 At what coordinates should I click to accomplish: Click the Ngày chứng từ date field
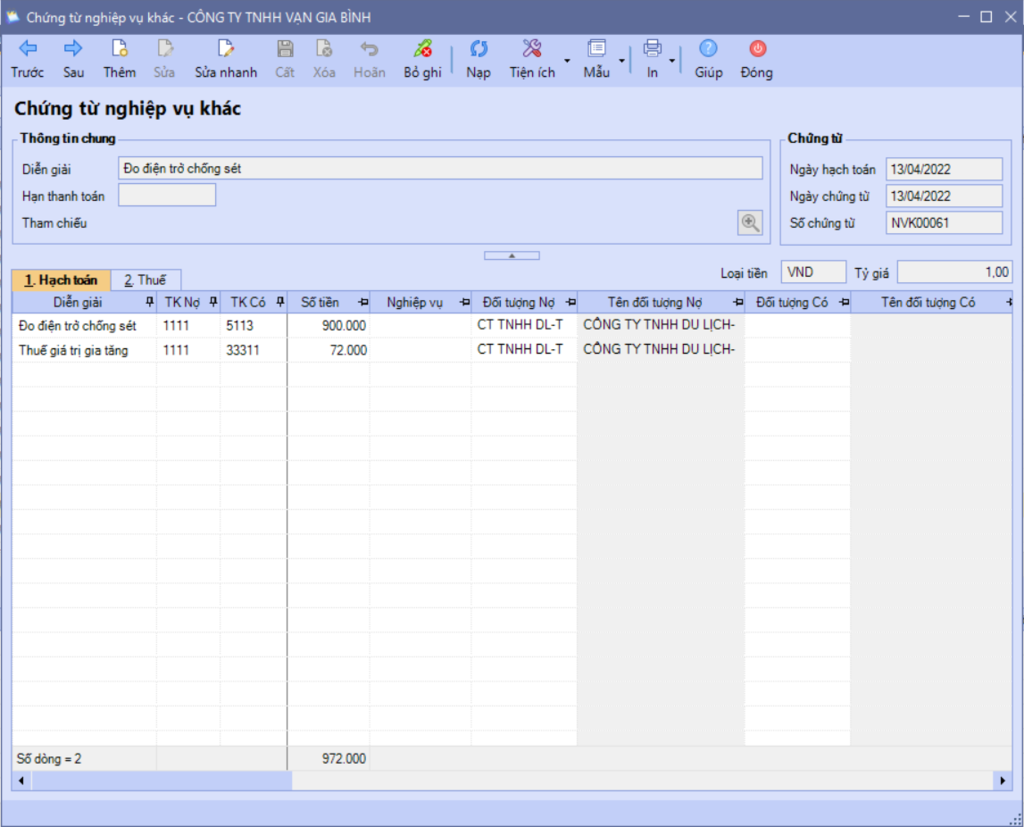(x=944, y=196)
